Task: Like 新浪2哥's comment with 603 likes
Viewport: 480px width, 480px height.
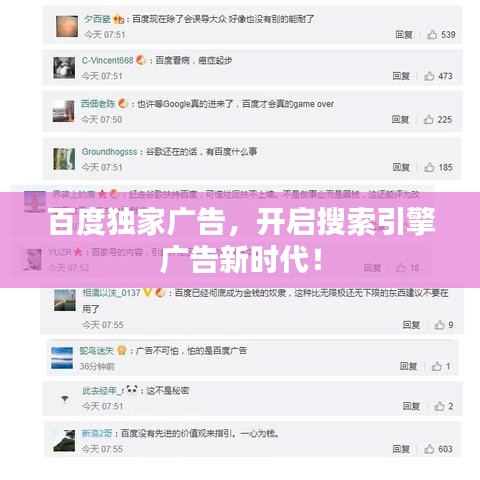Action: 429,449
